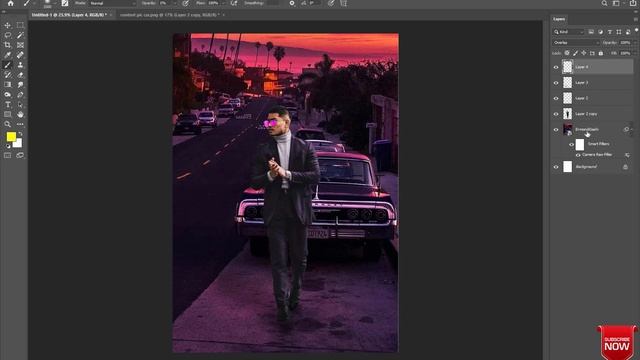The height and width of the screenshot is (360, 640).
Task: Select the Gradient tool
Action: [7, 84]
